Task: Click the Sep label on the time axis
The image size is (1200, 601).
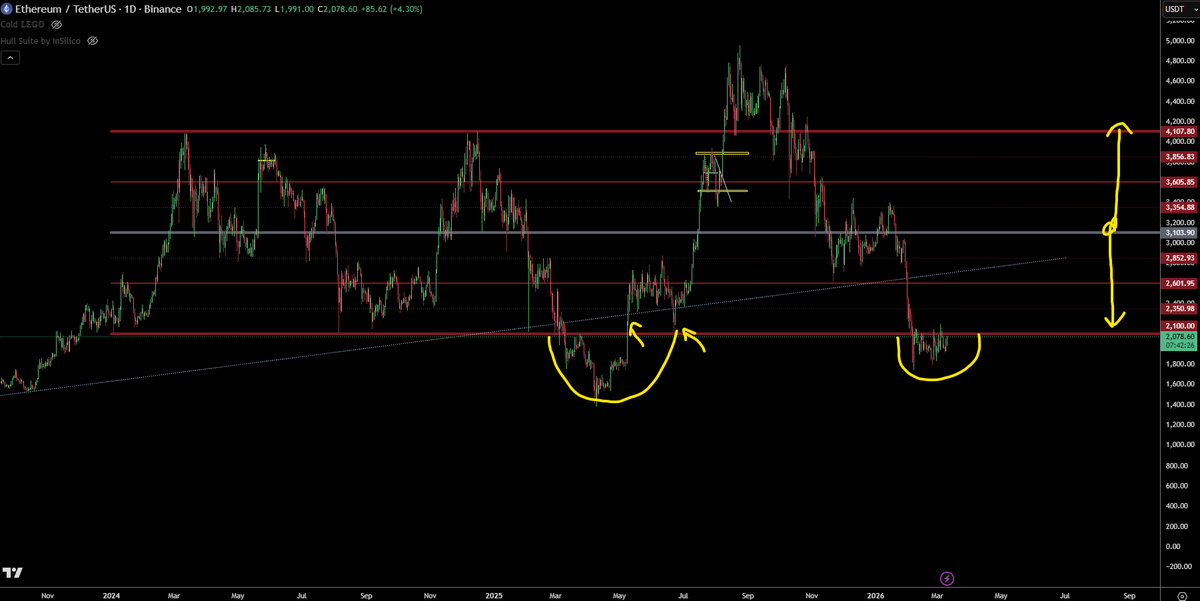Action: 365,594
